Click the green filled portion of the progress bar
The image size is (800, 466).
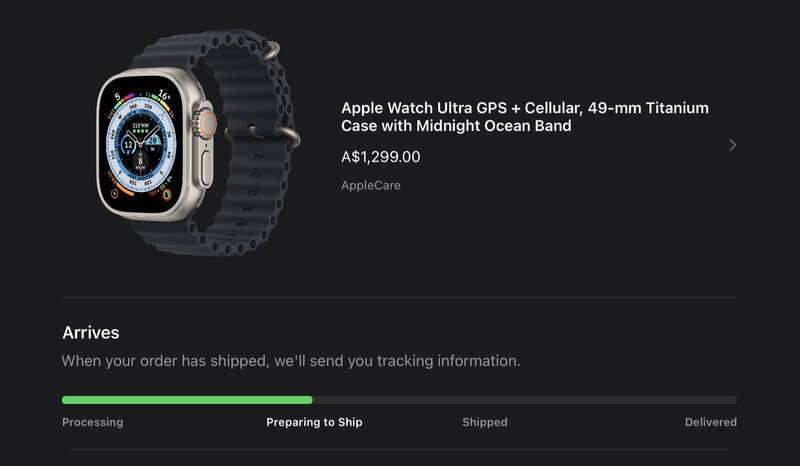(x=187, y=400)
